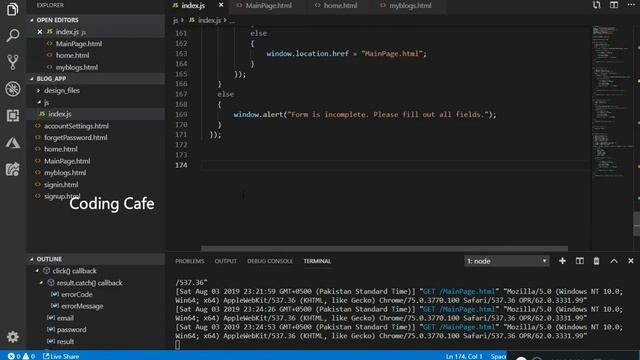Click the warnings count in the status bar
Image resolution: width=640 pixels, height=360 pixels.
29,356
